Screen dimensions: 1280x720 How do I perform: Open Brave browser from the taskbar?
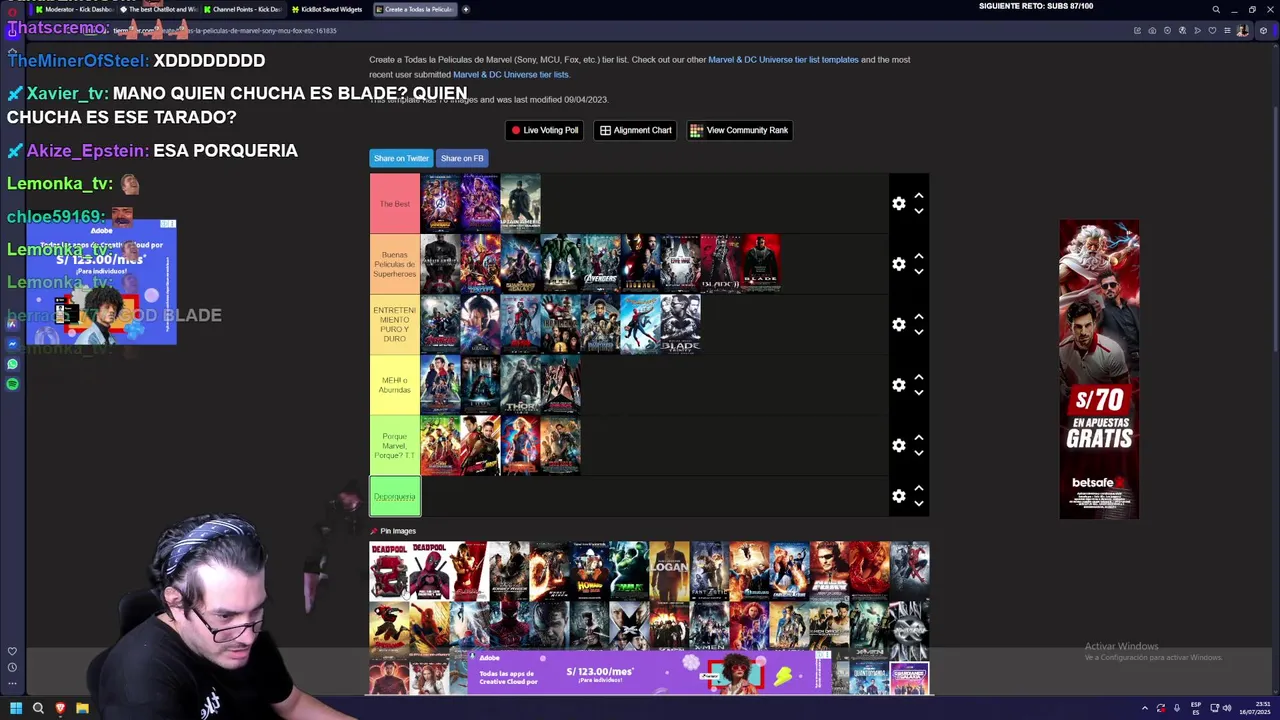[60, 708]
